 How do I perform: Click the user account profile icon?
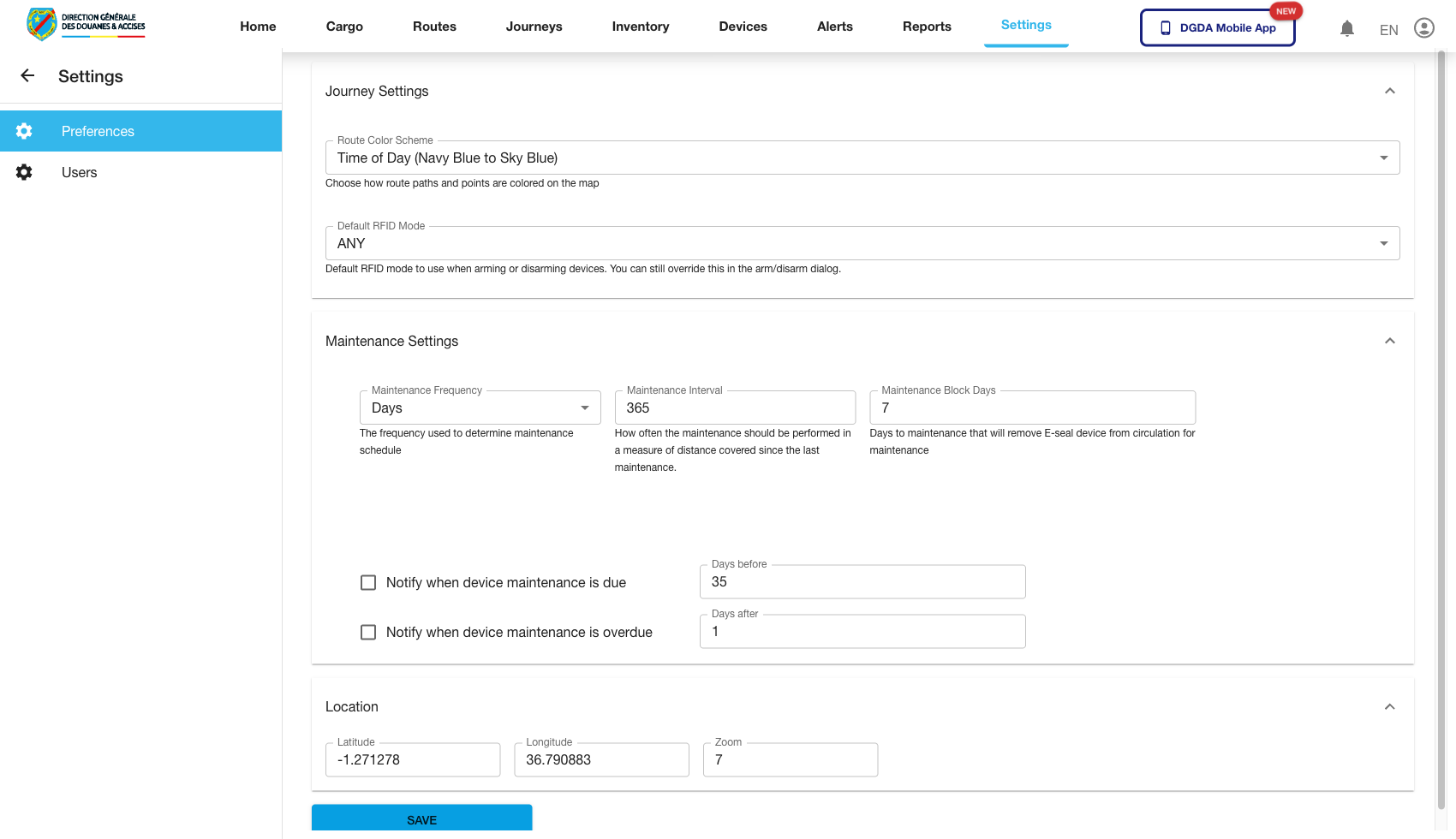pyautogui.click(x=1424, y=27)
